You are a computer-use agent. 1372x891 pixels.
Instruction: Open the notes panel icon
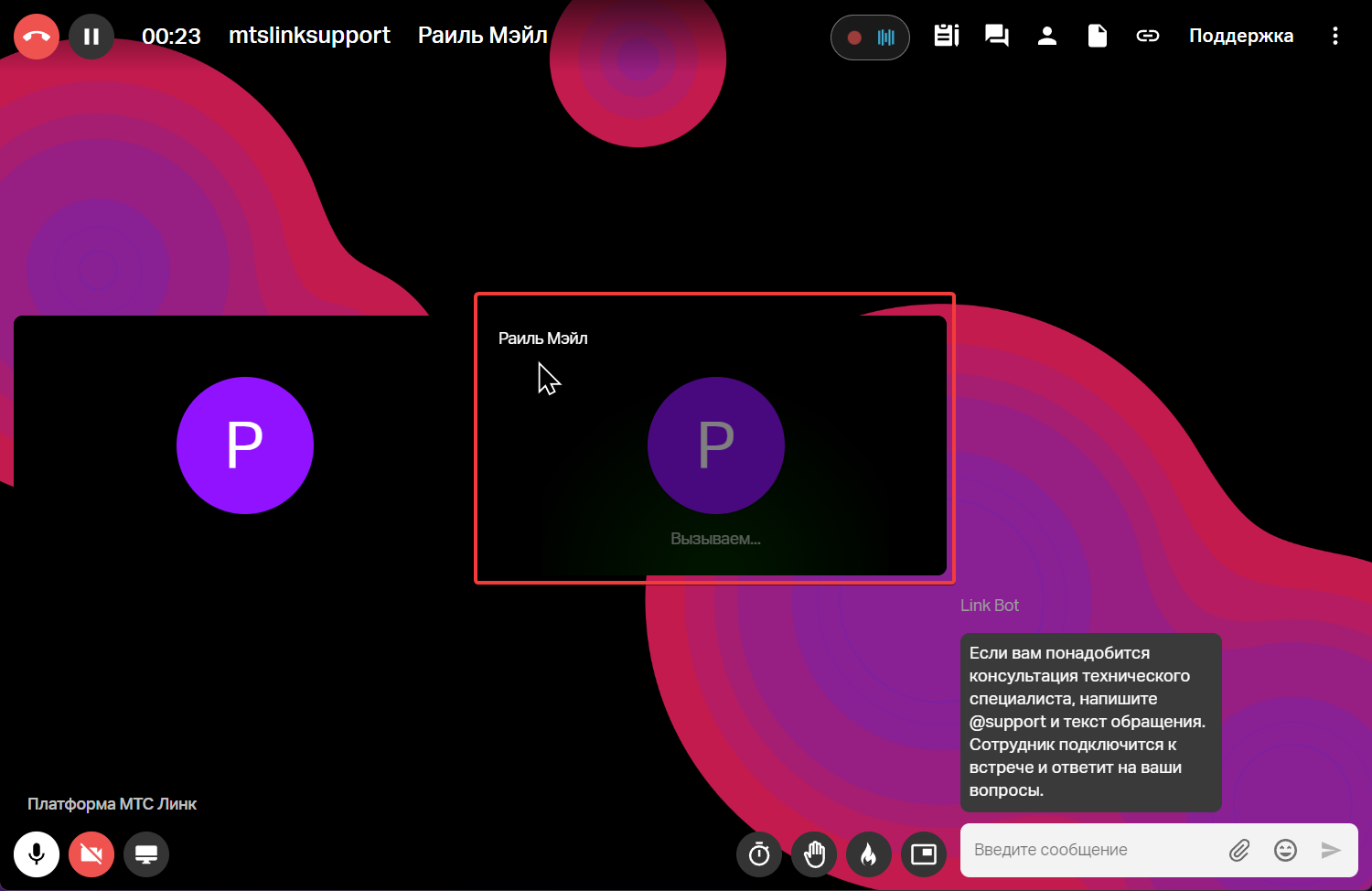946,36
